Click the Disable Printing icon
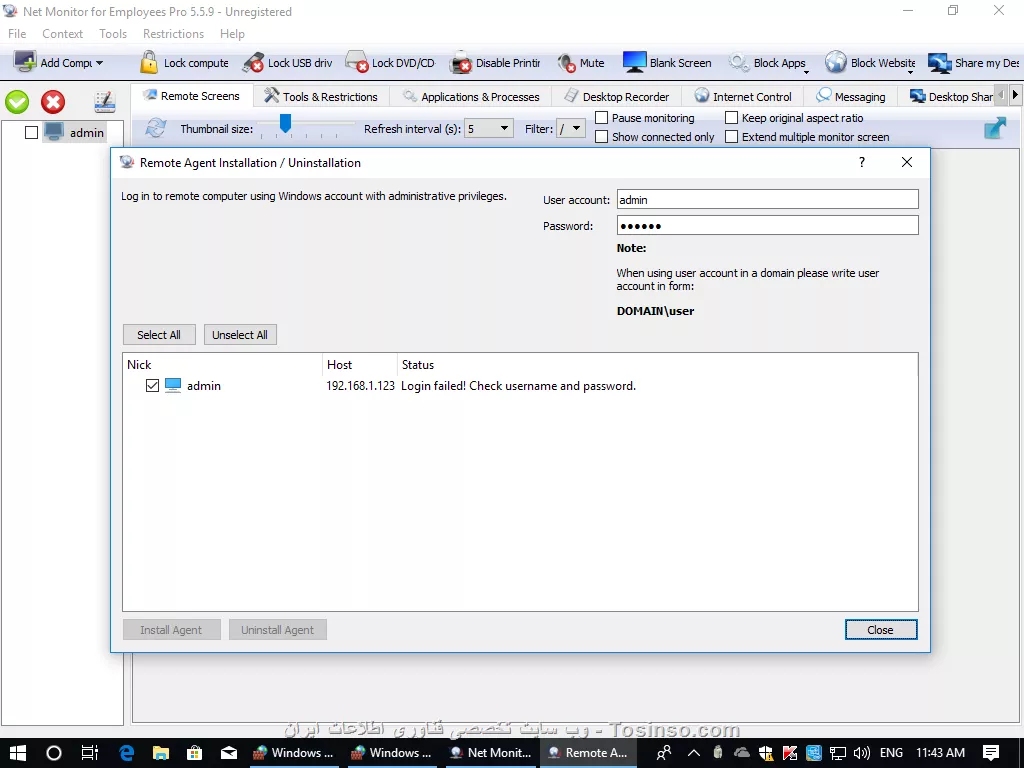Image resolution: width=1024 pixels, height=768 pixels. pyautogui.click(x=461, y=63)
